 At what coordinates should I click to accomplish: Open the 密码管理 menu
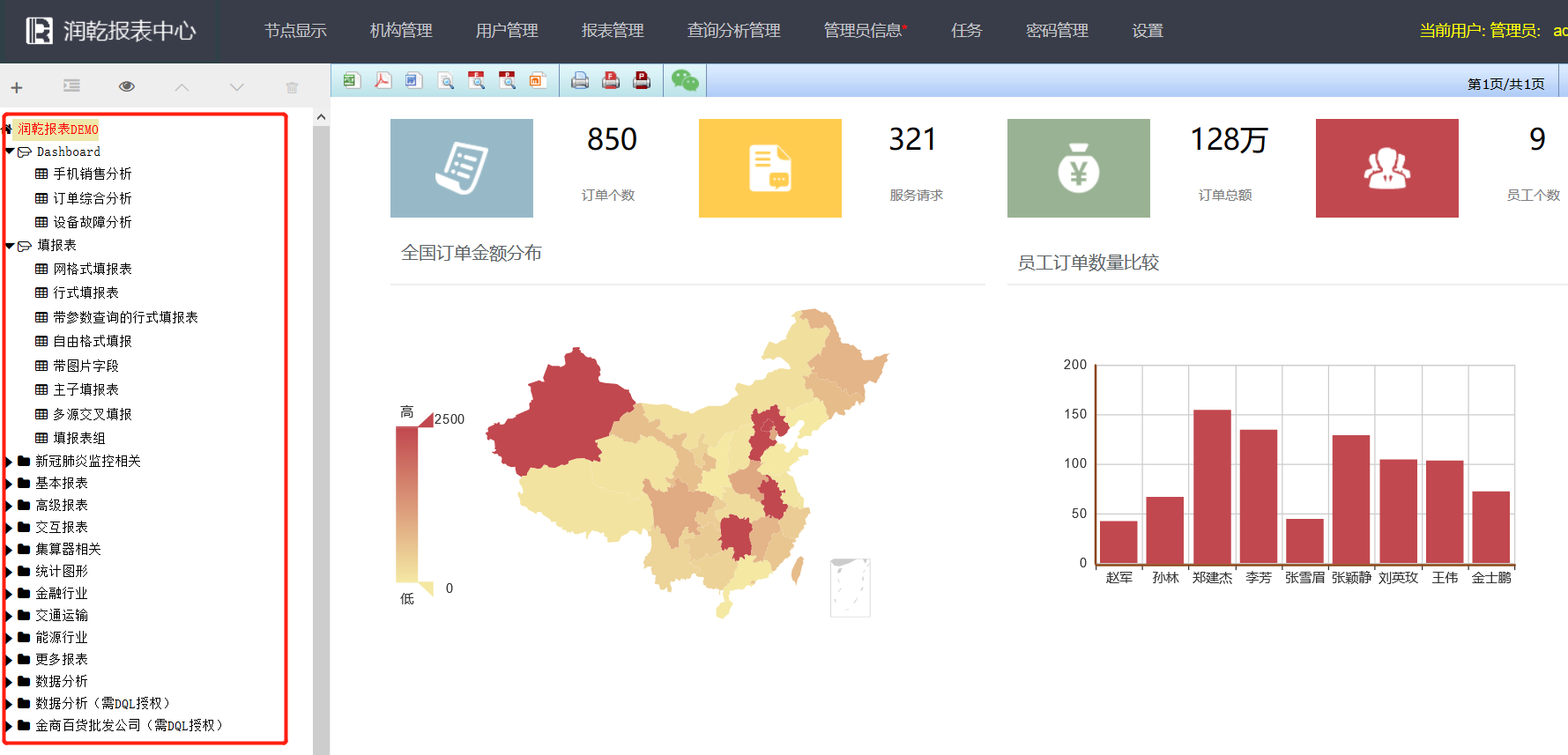[x=1057, y=31]
